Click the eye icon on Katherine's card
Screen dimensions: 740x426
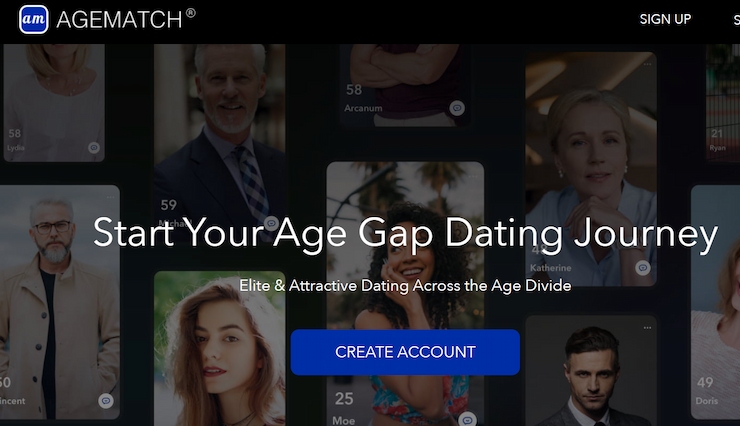tap(642, 268)
